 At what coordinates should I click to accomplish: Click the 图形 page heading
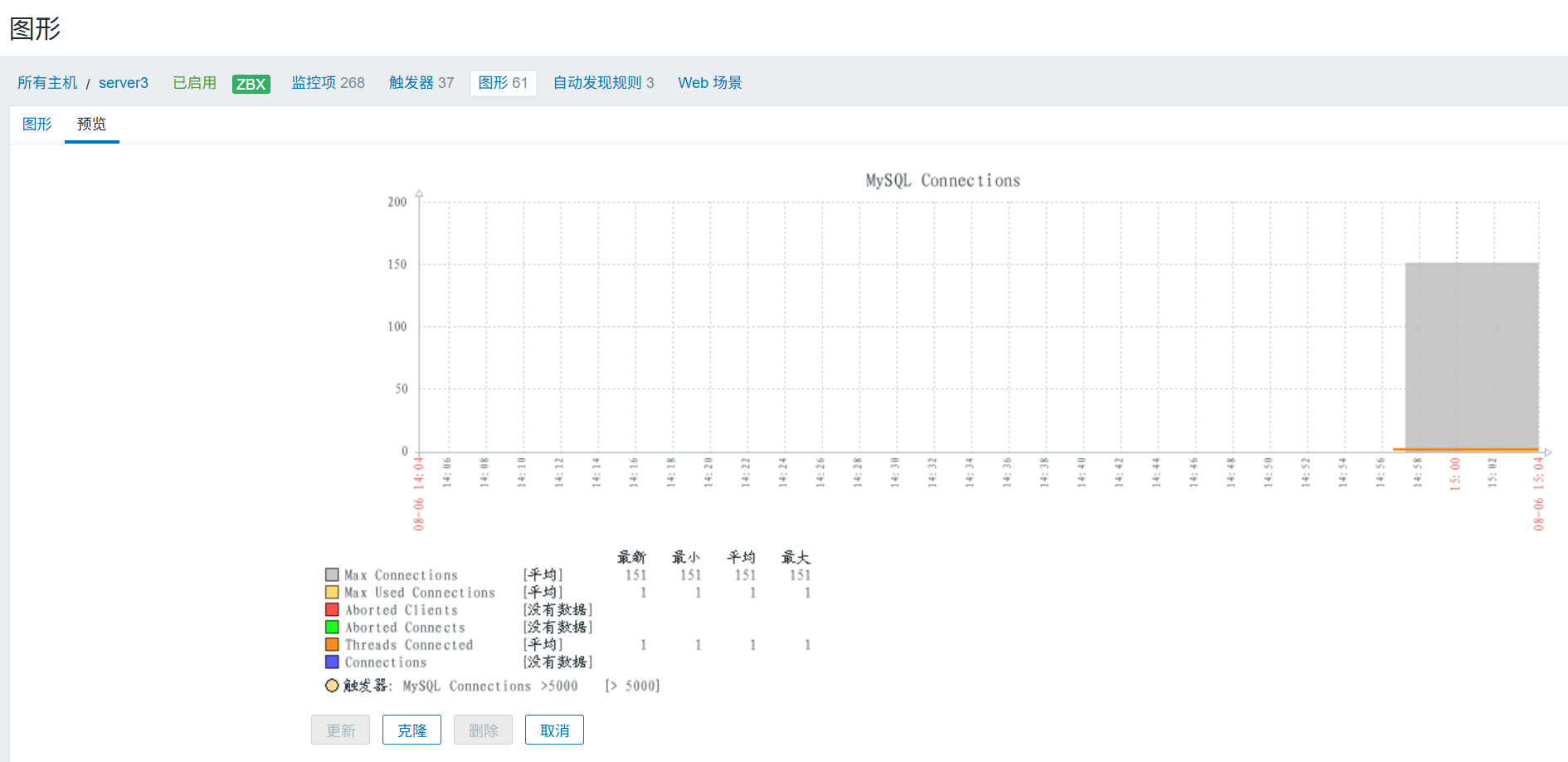[35, 29]
